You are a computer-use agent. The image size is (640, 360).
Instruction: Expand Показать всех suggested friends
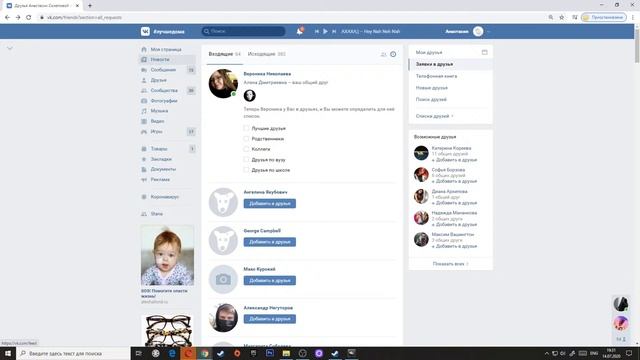tap(451, 264)
